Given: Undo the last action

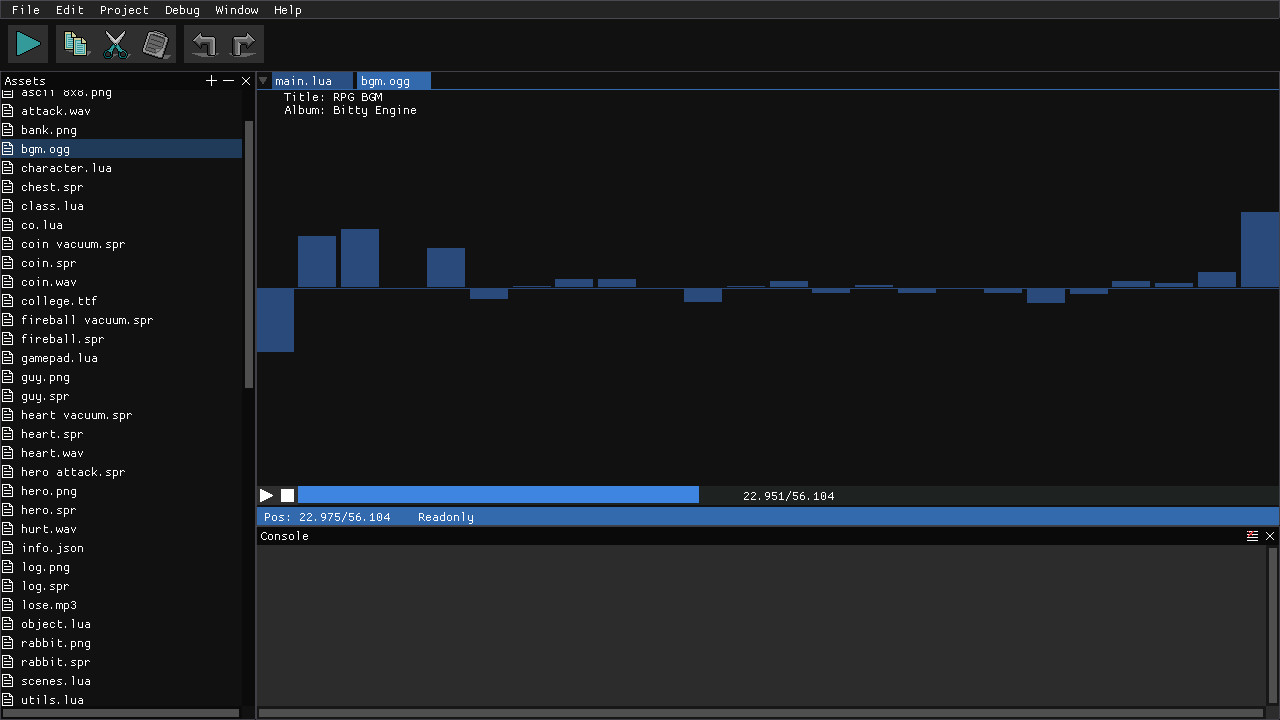Looking at the screenshot, I should [x=204, y=43].
